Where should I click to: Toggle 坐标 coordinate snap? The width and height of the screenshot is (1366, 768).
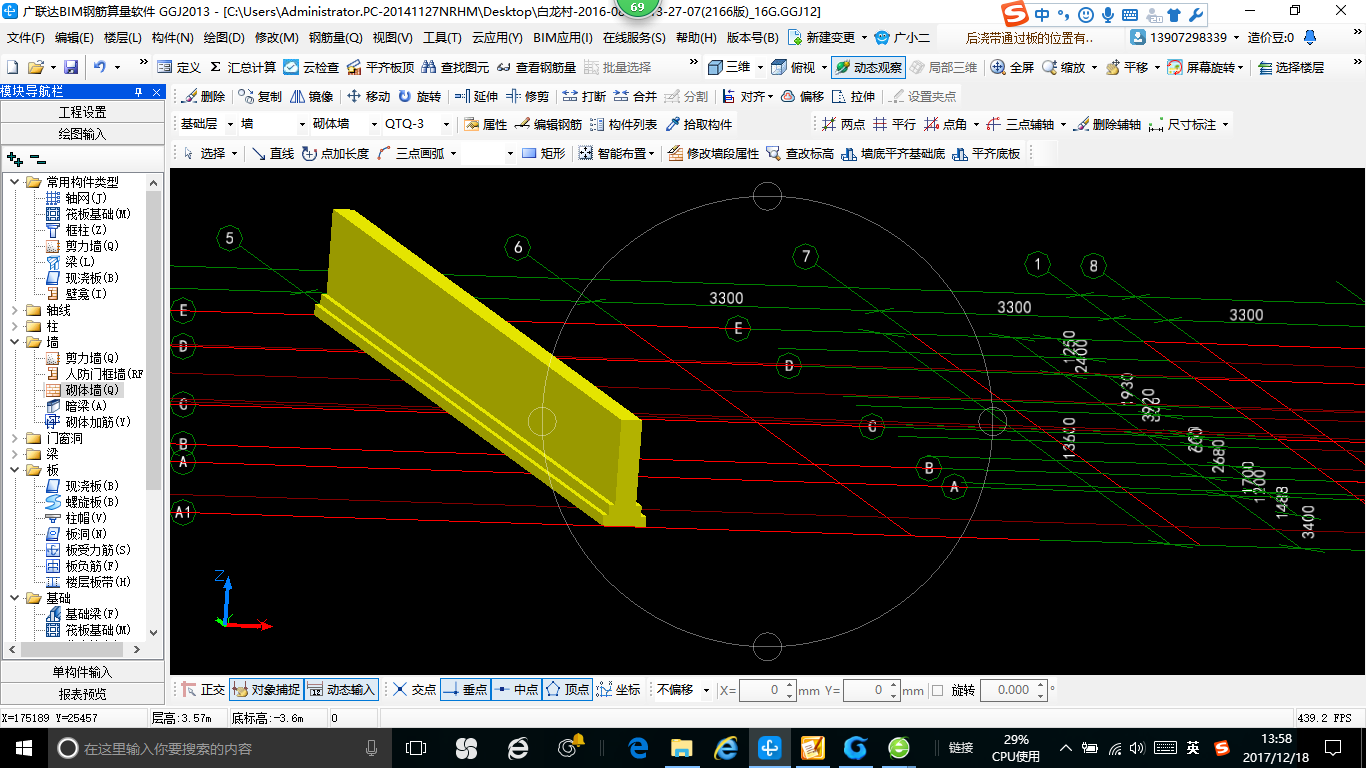(618, 690)
